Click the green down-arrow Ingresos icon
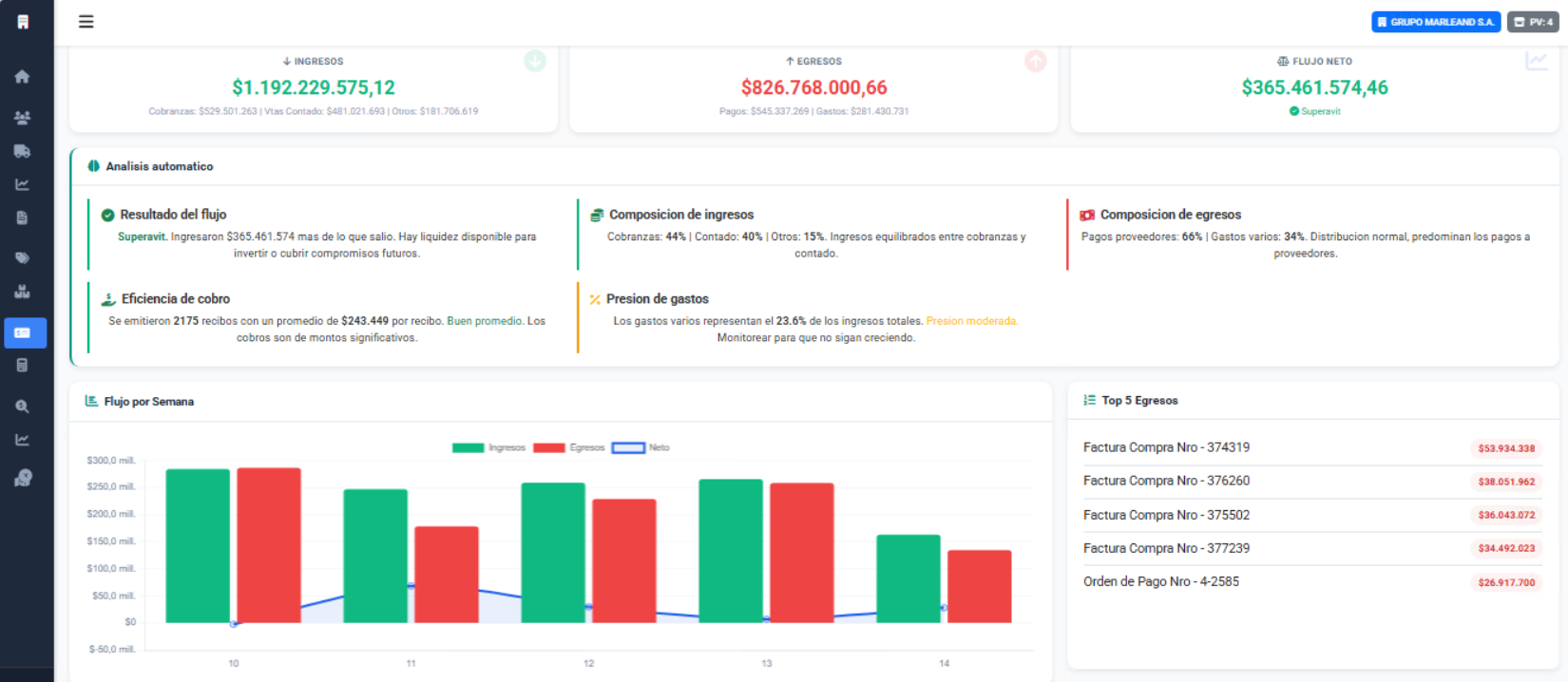Image resolution: width=1568 pixels, height=682 pixels. point(535,61)
